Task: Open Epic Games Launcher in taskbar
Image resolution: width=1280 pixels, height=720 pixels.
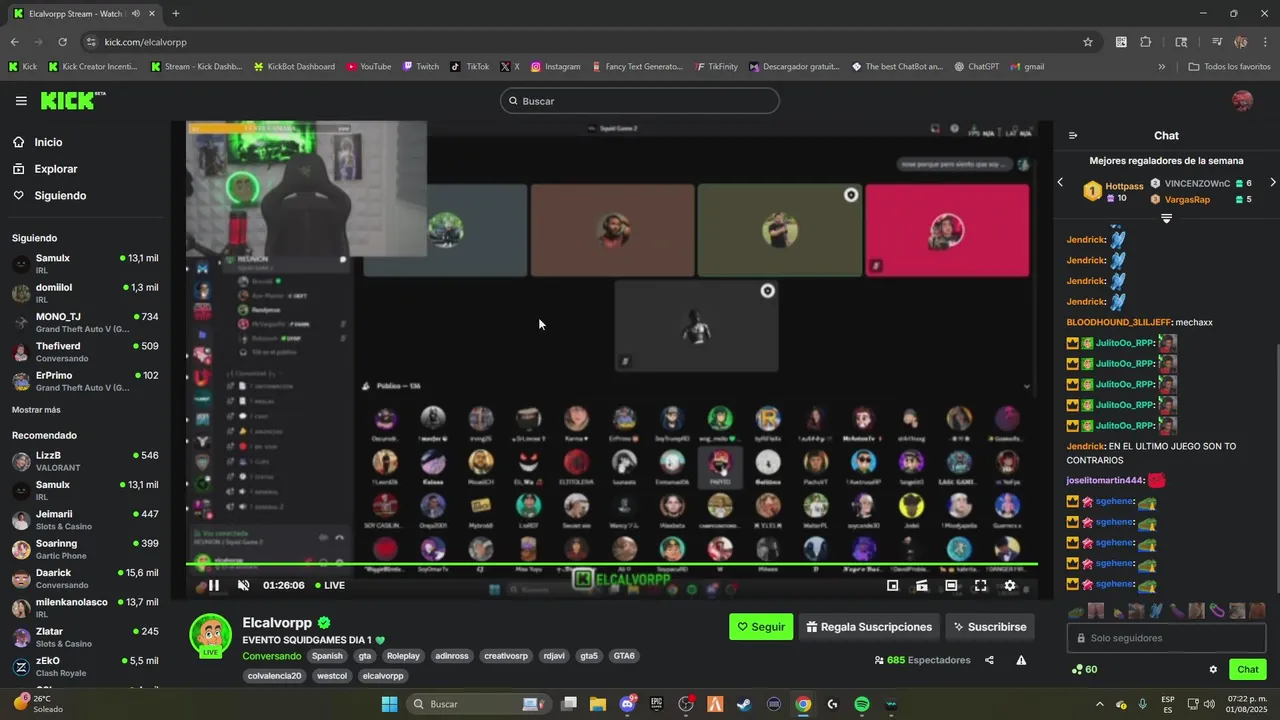Action: coord(657,704)
